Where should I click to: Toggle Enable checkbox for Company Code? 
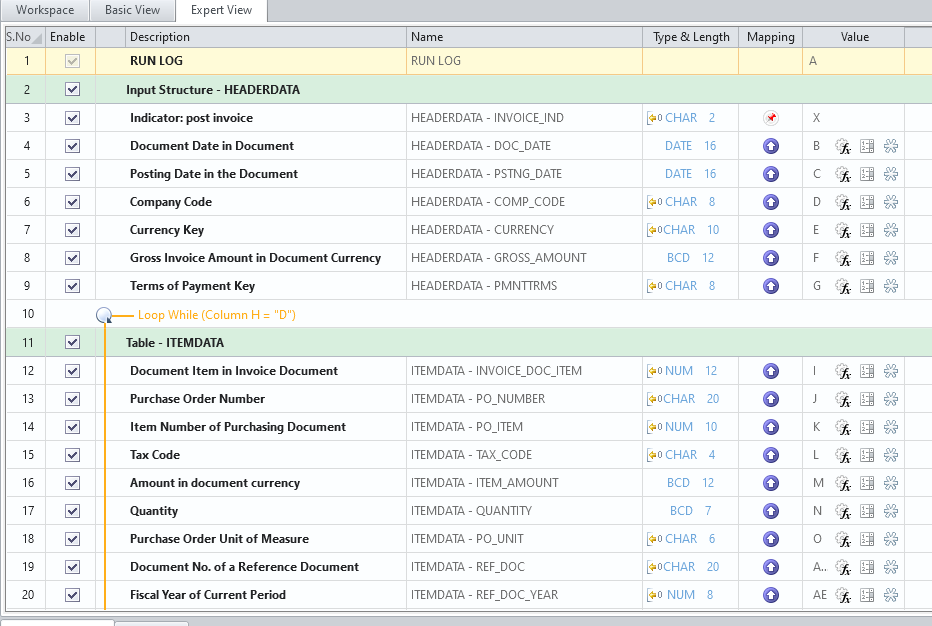[73, 202]
